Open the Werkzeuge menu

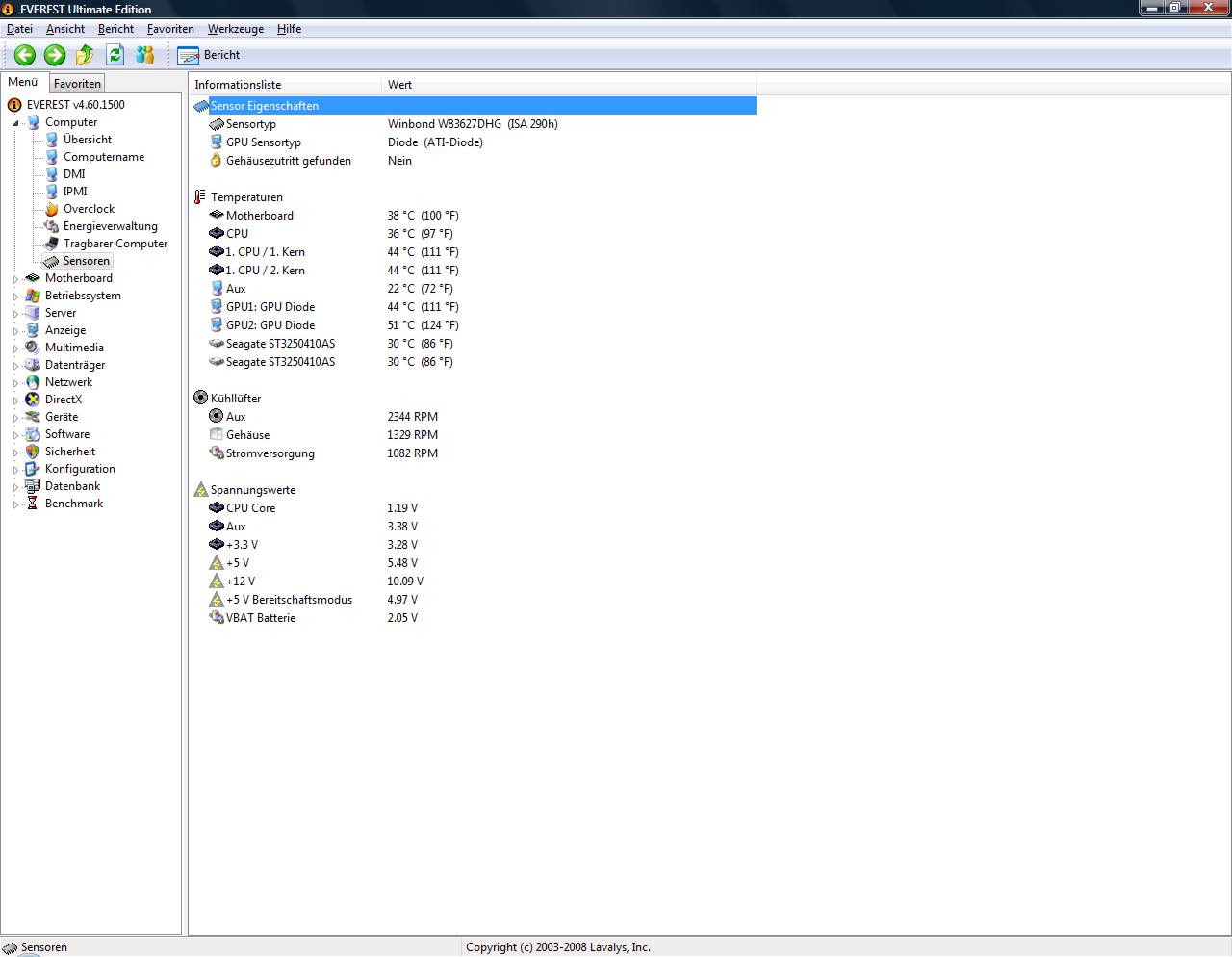pos(236,29)
